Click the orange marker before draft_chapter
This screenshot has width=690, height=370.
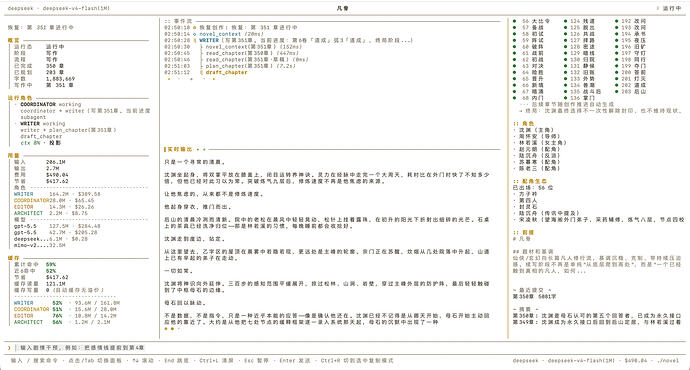[x=202, y=72]
